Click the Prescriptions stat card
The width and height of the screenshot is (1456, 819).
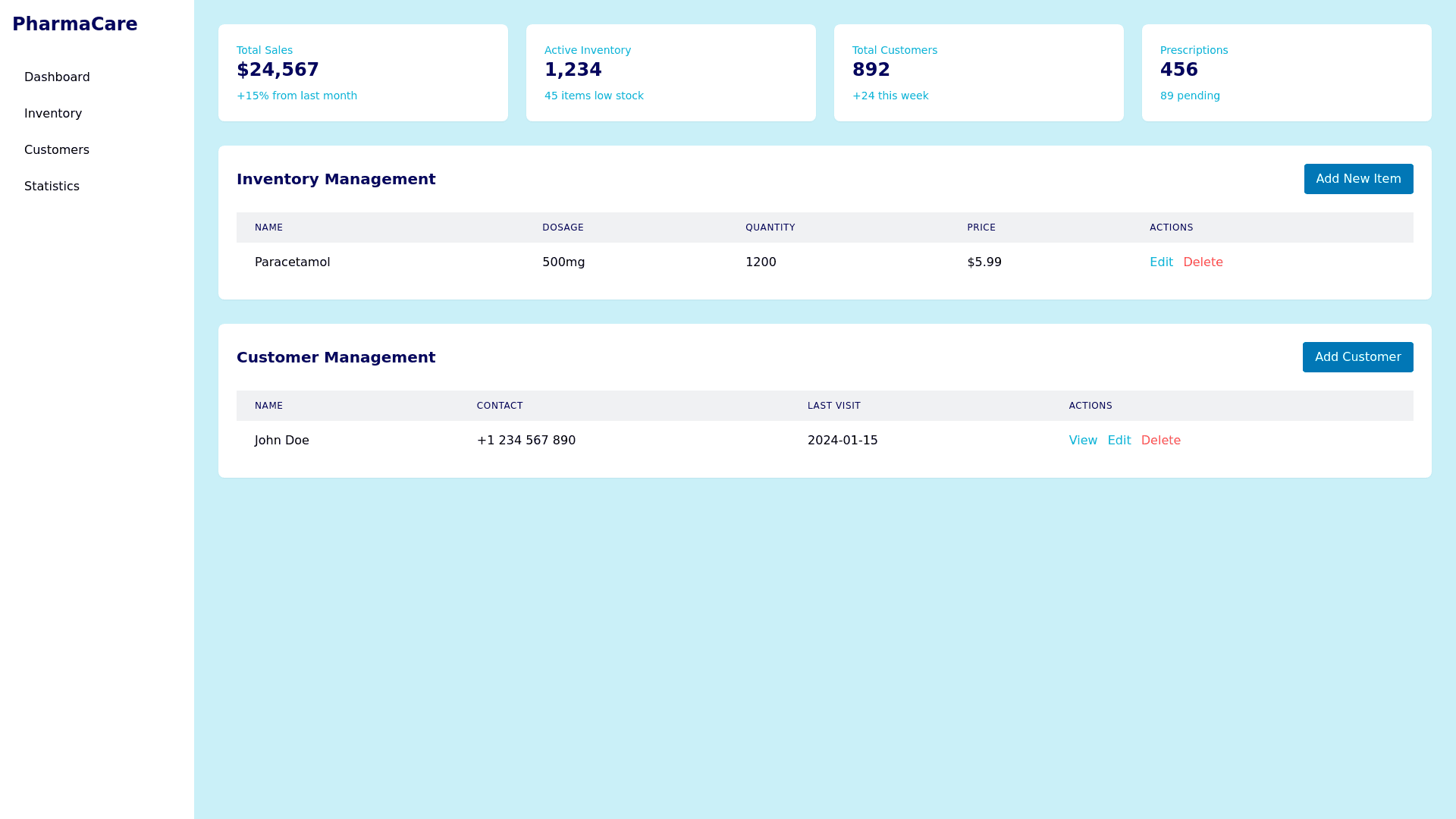click(1287, 73)
